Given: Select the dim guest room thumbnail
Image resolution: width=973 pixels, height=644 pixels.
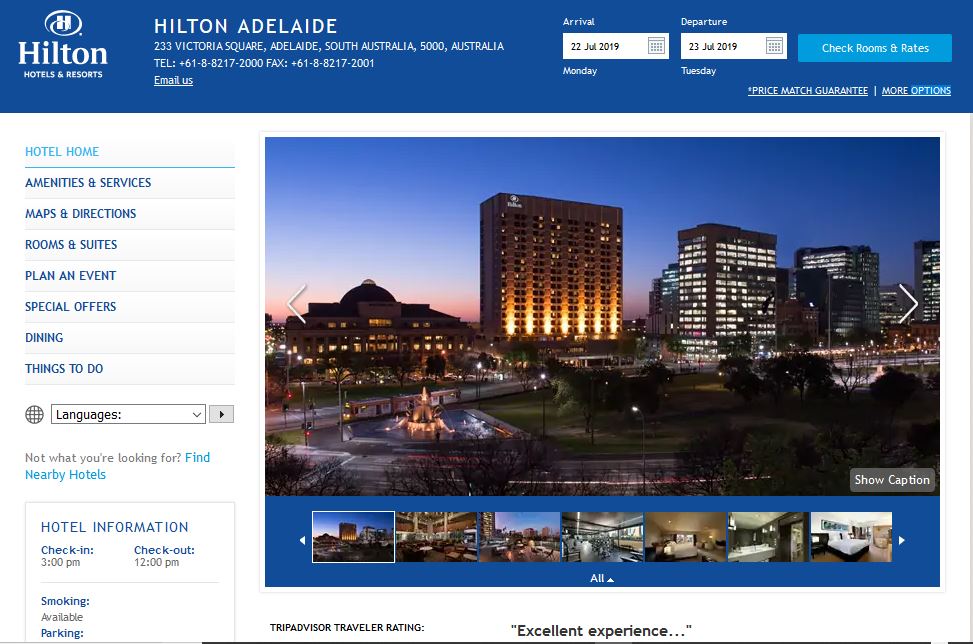Looking at the screenshot, I should 686,537.
